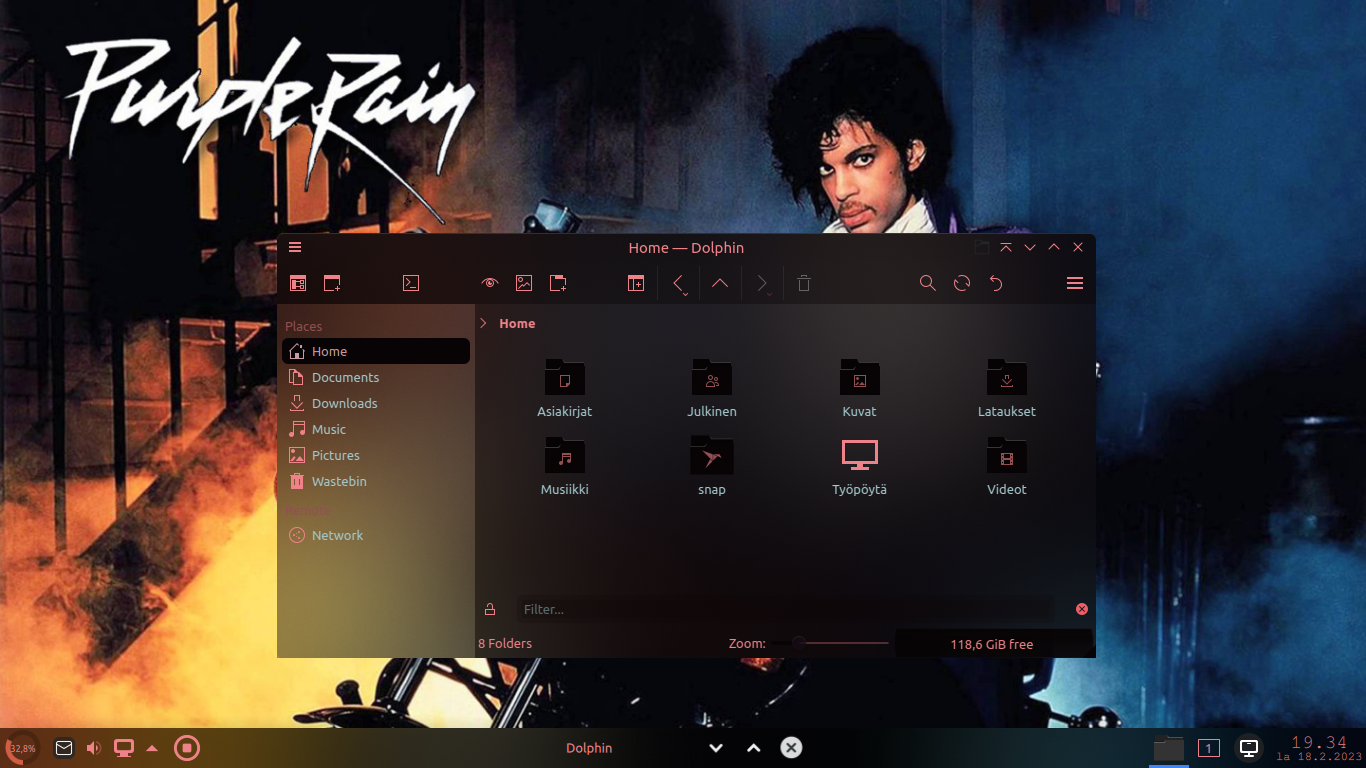This screenshot has width=1366, height=768.
Task: Click the circular stop icon in panel
Action: (x=187, y=748)
